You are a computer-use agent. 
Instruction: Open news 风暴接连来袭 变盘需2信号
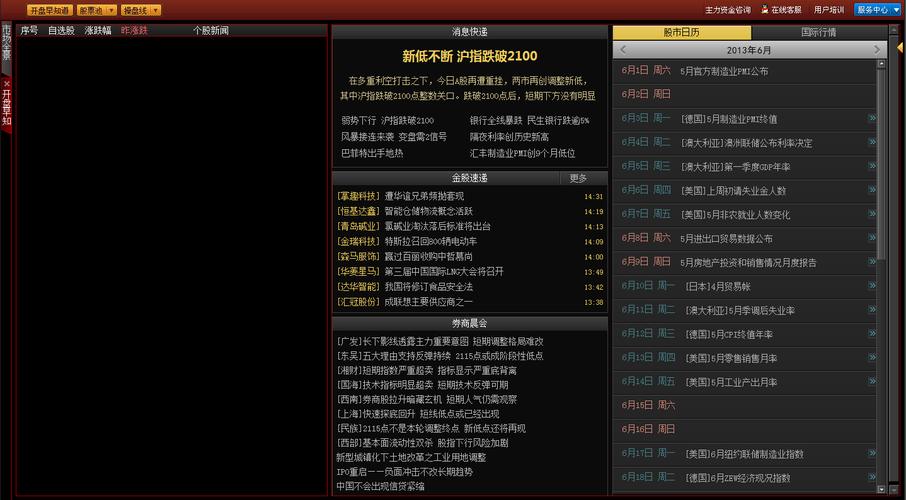(394, 136)
